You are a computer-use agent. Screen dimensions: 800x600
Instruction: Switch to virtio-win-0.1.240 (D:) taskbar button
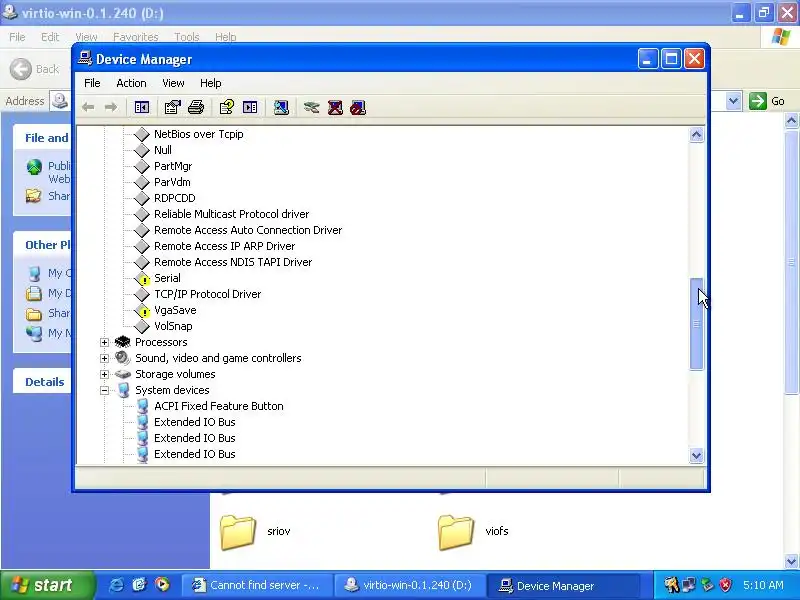[410, 585]
